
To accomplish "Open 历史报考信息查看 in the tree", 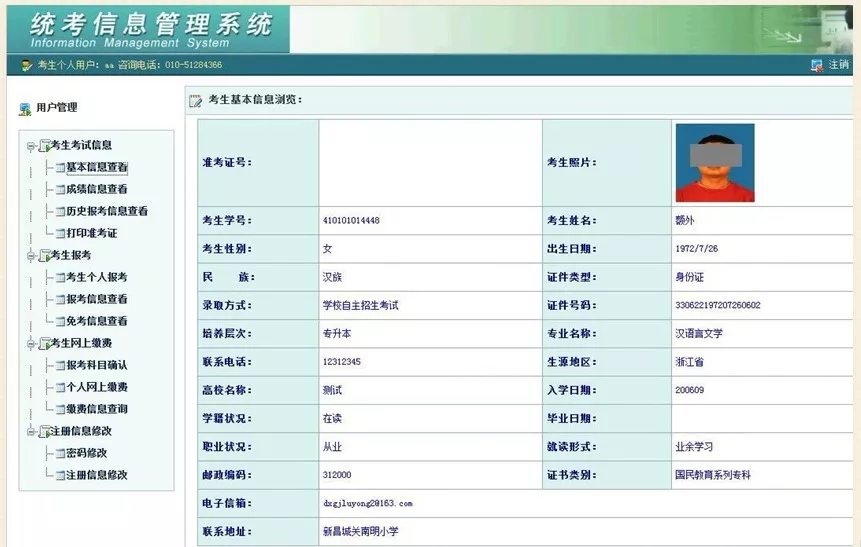I will click(107, 211).
